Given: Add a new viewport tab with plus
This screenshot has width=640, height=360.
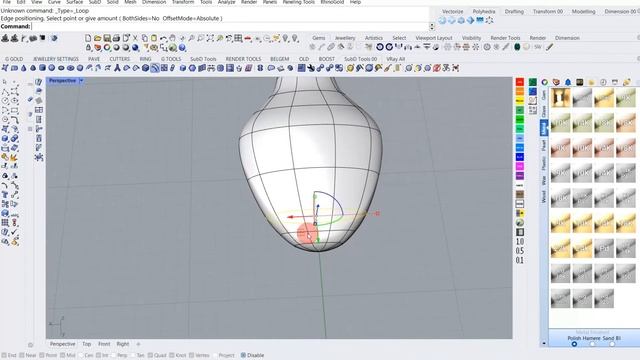Looking at the screenshot, I should [138, 344].
